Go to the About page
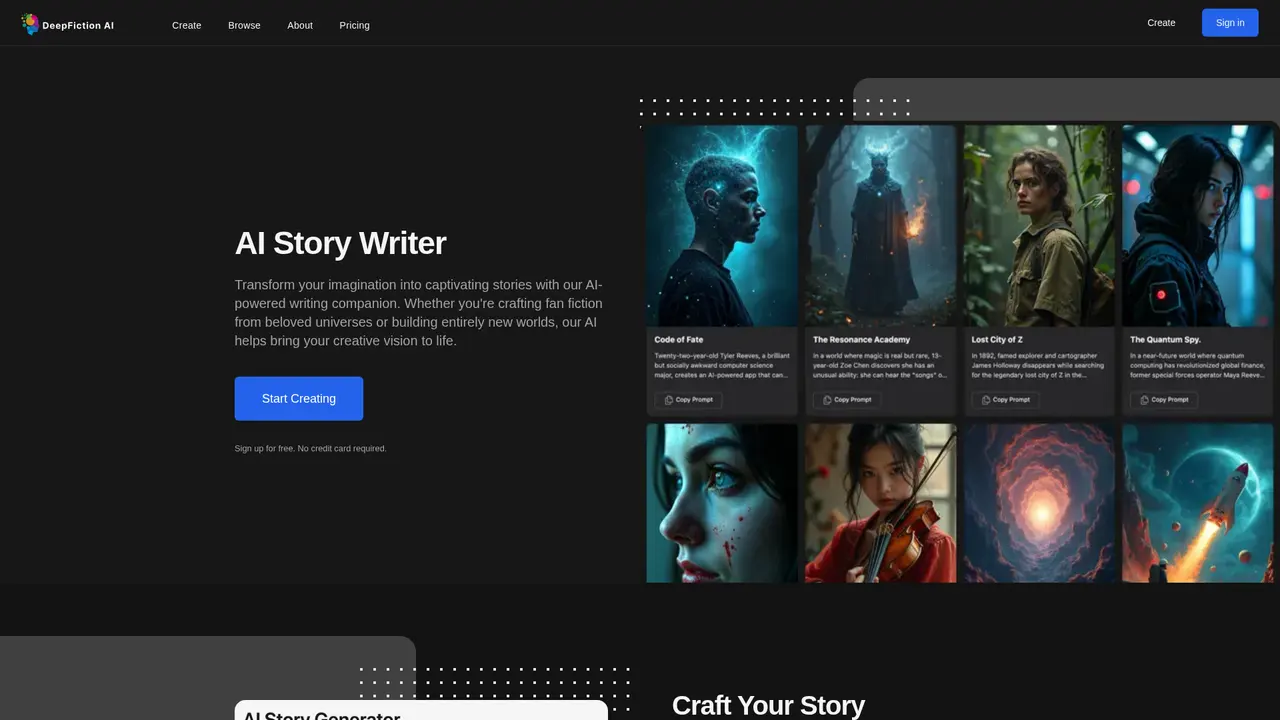The height and width of the screenshot is (720, 1280). 300,25
